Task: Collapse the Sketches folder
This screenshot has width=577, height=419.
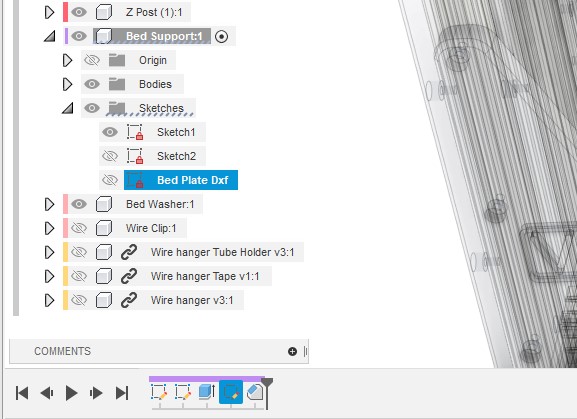Action: pyautogui.click(x=67, y=108)
